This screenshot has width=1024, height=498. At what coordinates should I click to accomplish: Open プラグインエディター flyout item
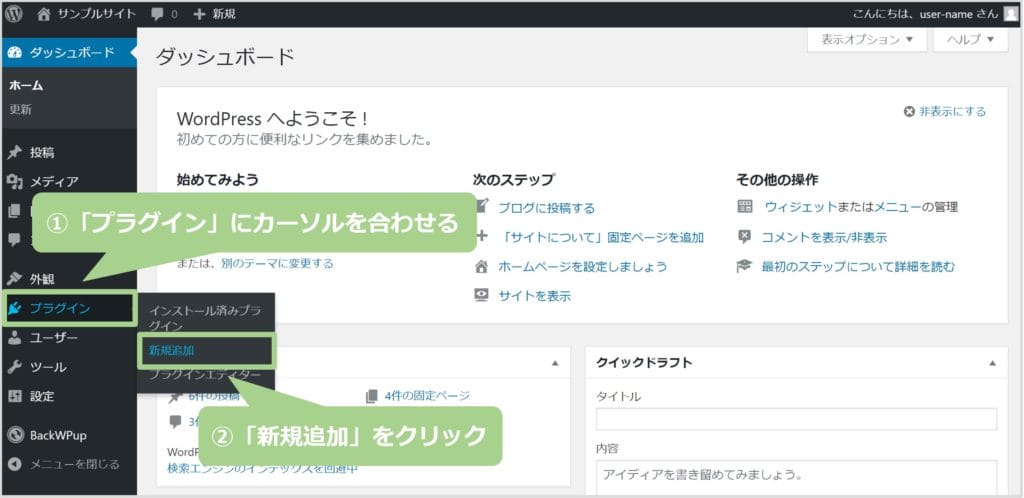pos(205,376)
